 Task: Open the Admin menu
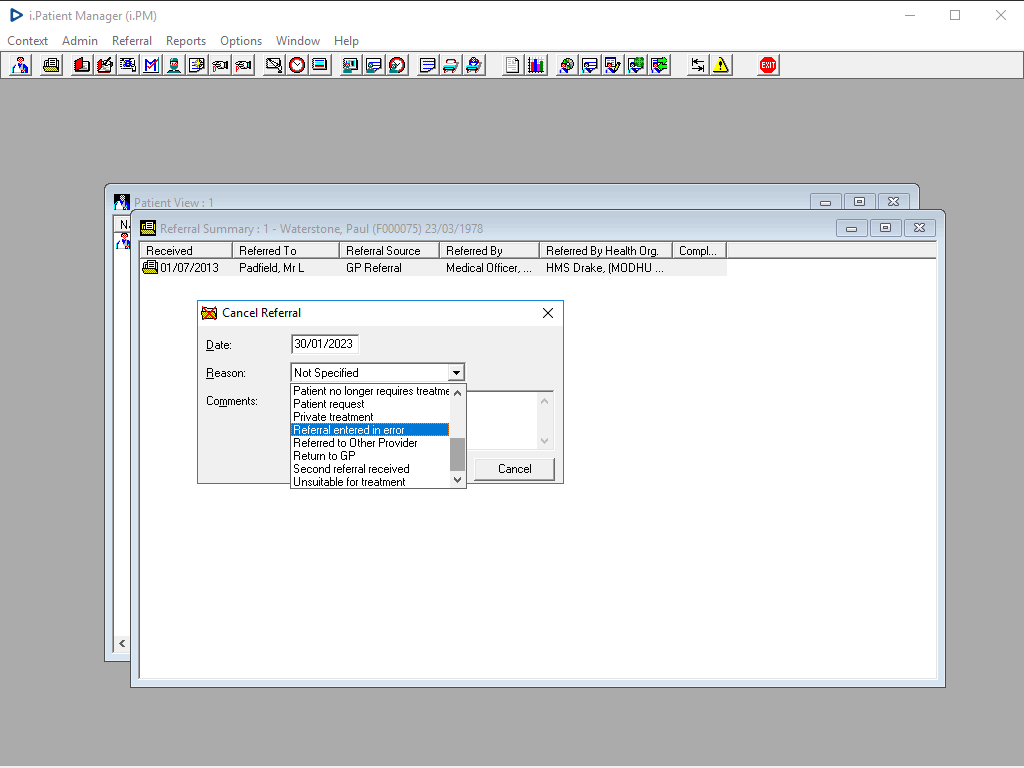pos(80,40)
